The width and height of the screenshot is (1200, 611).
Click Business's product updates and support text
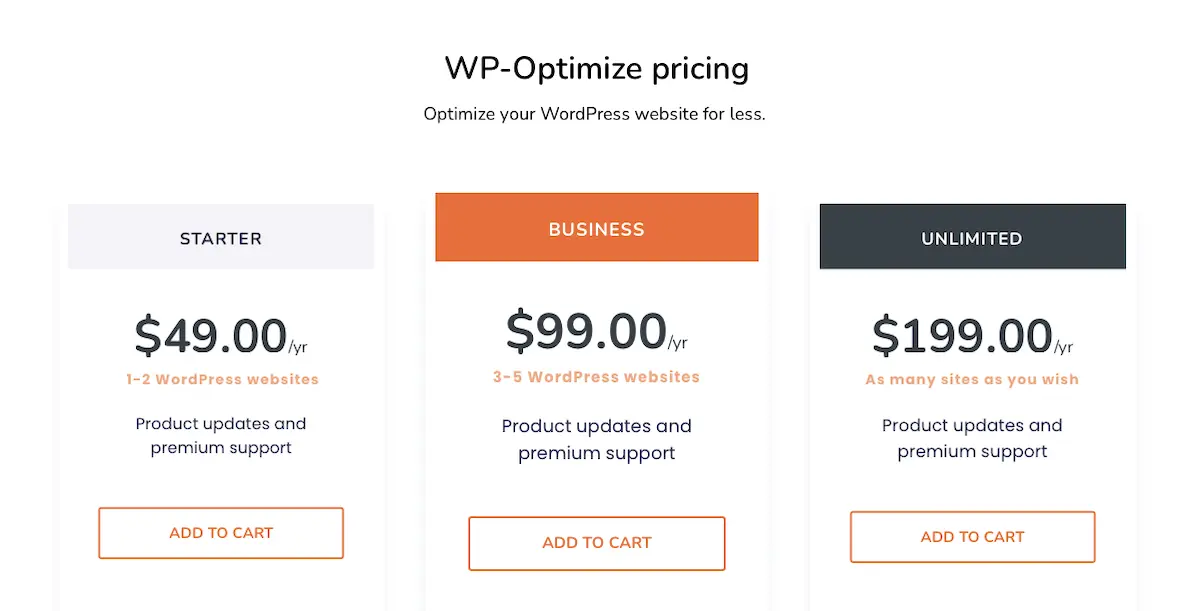tap(596, 439)
